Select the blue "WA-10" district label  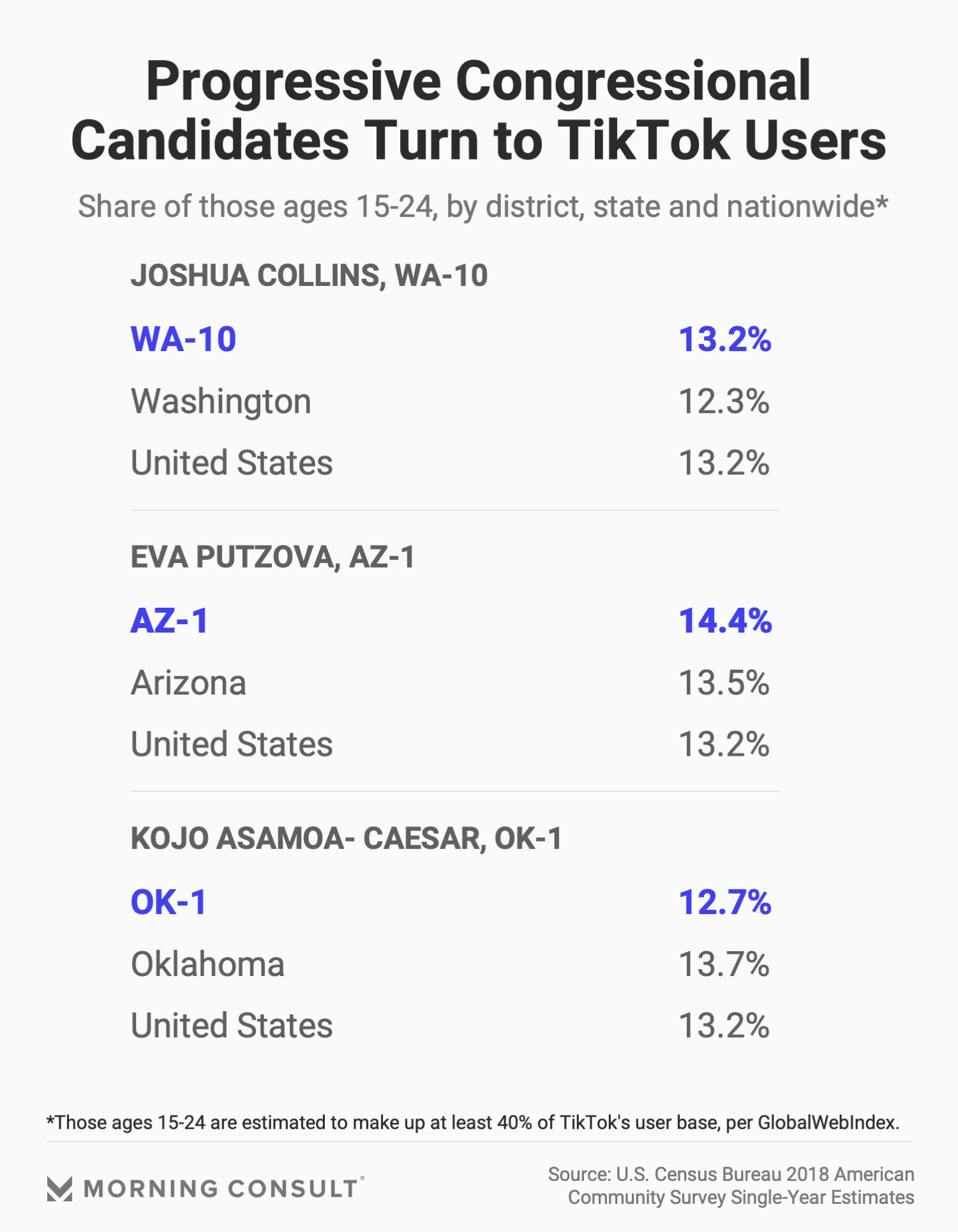pyautogui.click(x=184, y=339)
